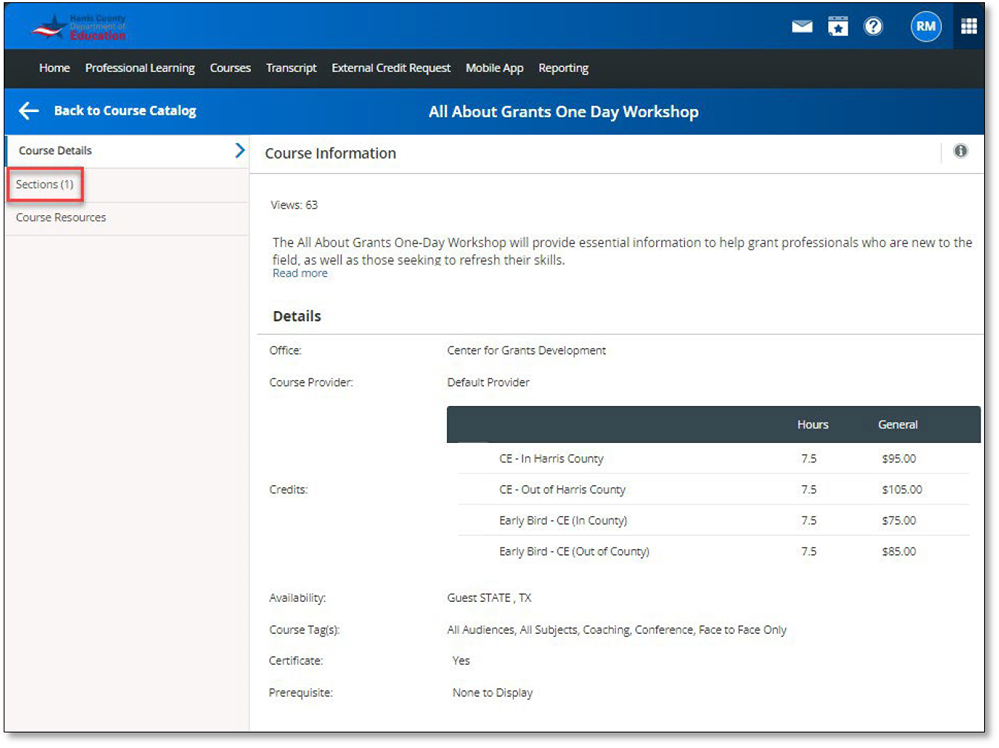Open Help via the question mark icon
999x748 pixels.
[x=873, y=26]
